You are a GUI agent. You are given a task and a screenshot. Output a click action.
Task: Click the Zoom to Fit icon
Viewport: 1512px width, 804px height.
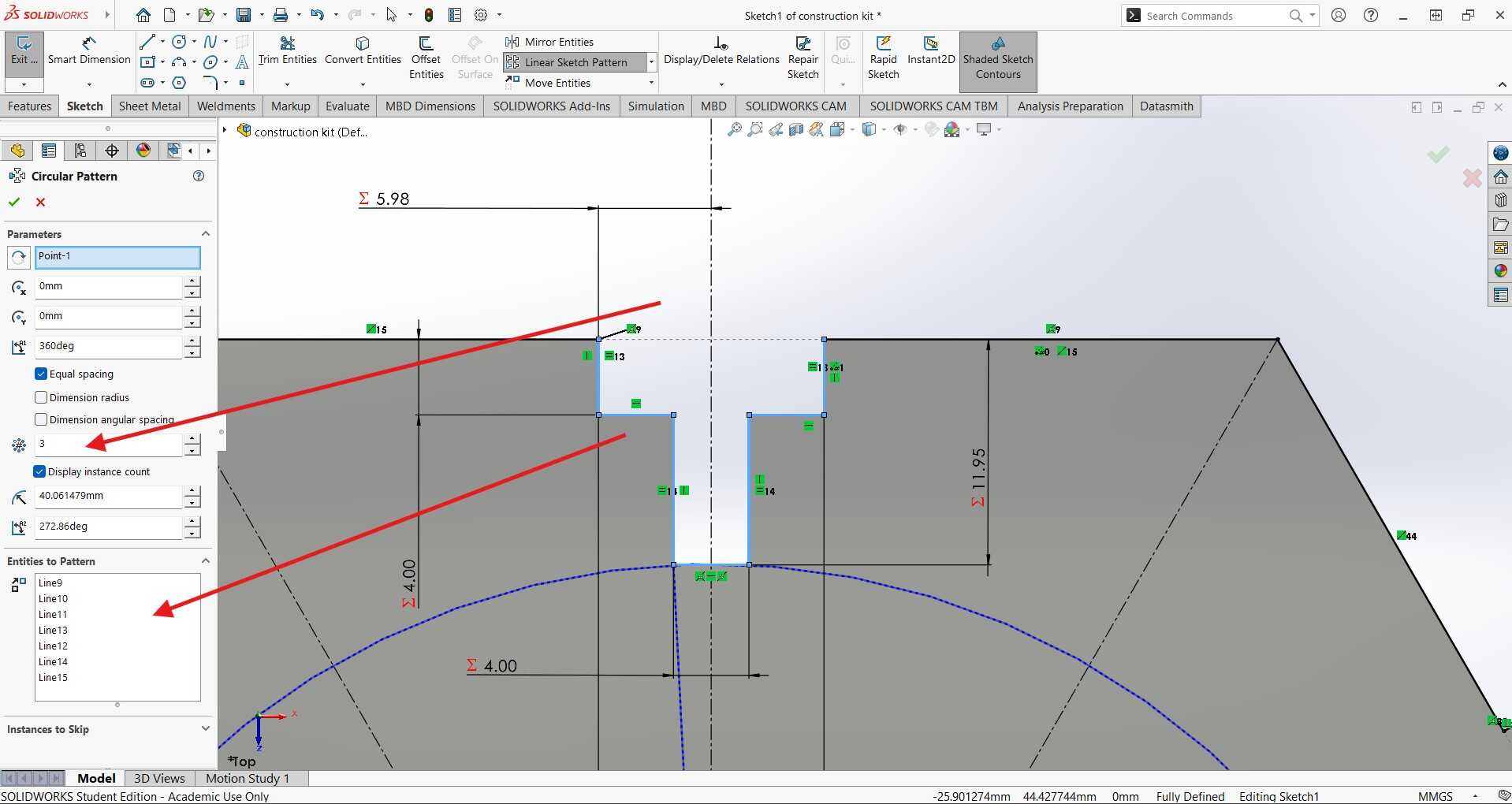click(x=734, y=129)
